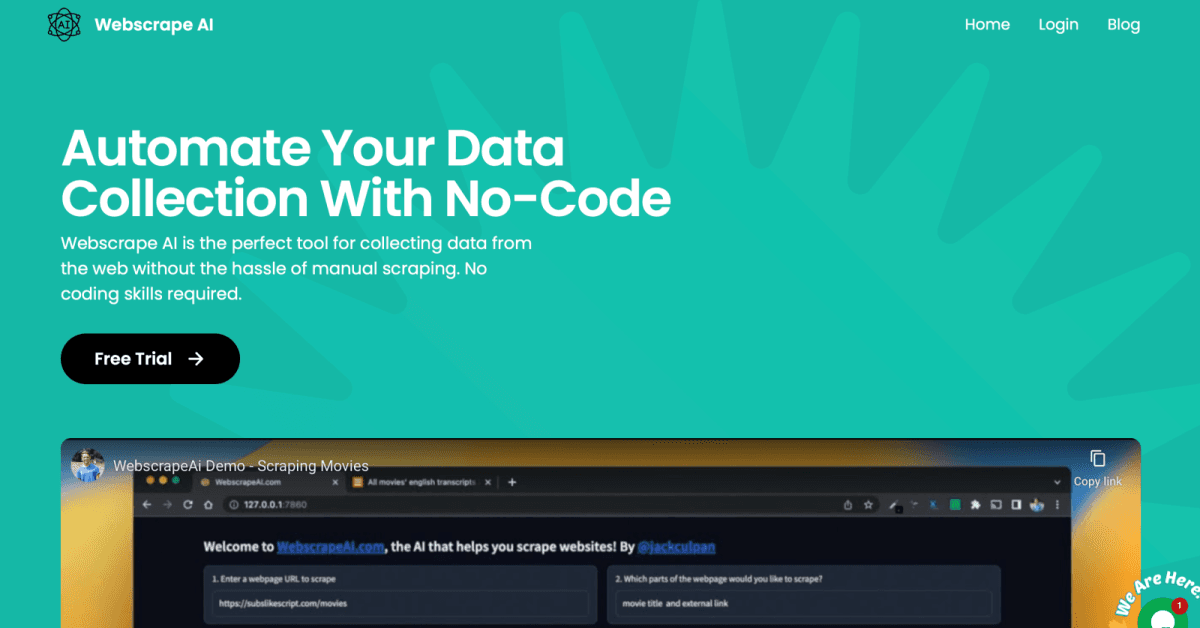Screen dimensions: 1200x628
Task: Click the home icon in the demo browser
Action: click(208, 505)
